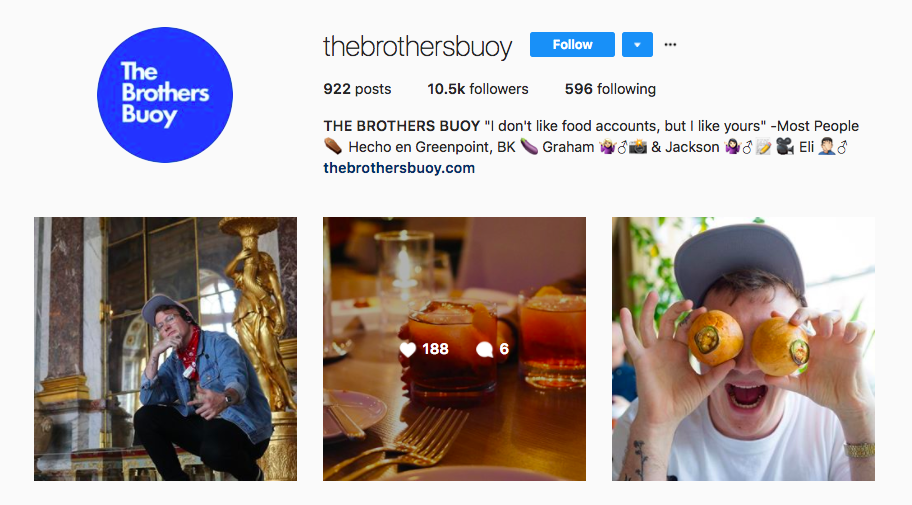Click the memo pencil emoji after Jackson
Screen dimensions: 912x505
coord(764,147)
